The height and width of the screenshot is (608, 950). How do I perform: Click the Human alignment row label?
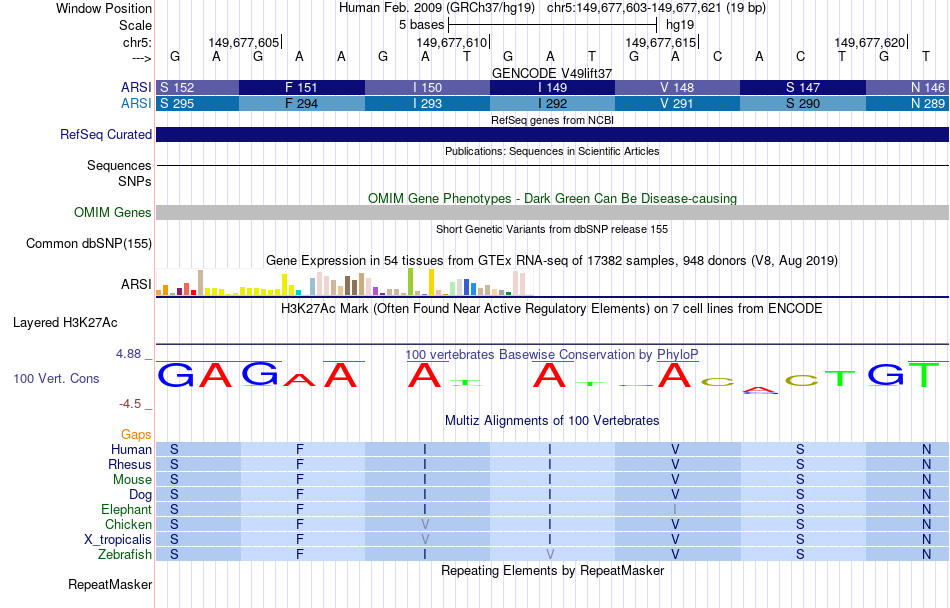[131, 449]
